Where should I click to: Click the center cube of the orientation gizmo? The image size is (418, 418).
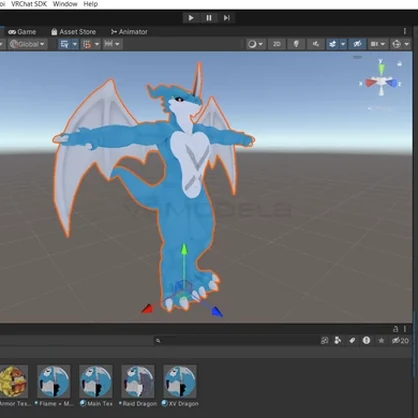[381, 81]
